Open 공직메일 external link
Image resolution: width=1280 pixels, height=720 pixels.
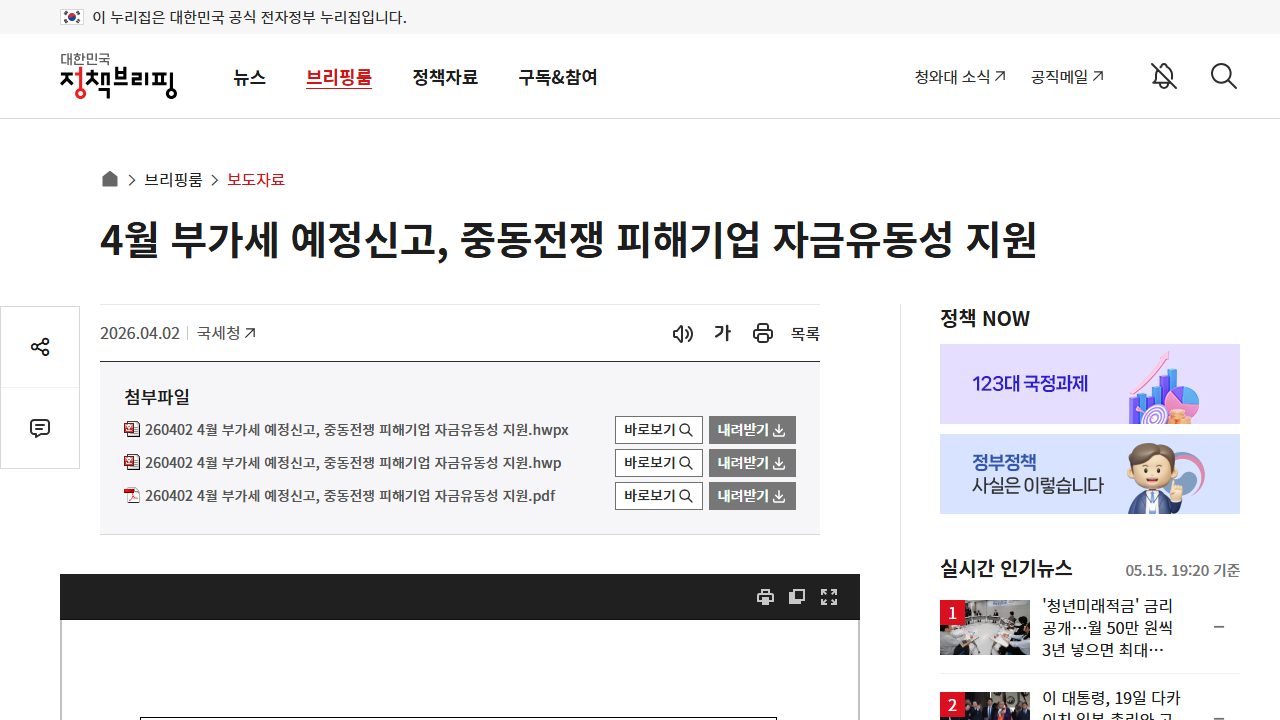point(1067,76)
